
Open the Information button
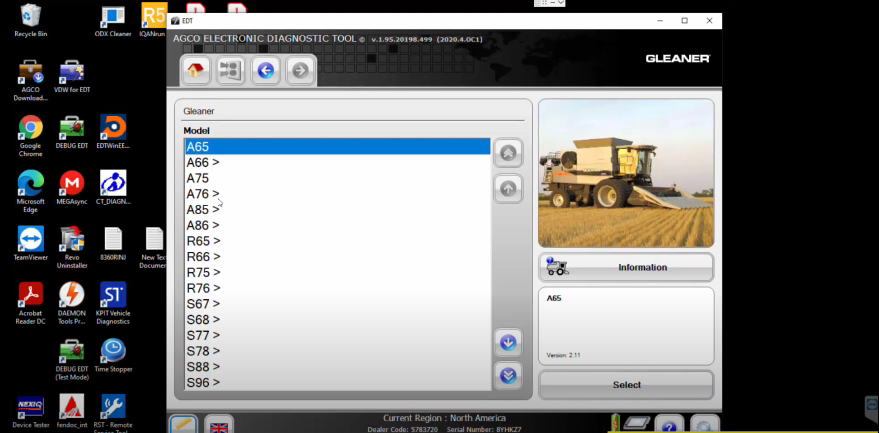(x=626, y=267)
